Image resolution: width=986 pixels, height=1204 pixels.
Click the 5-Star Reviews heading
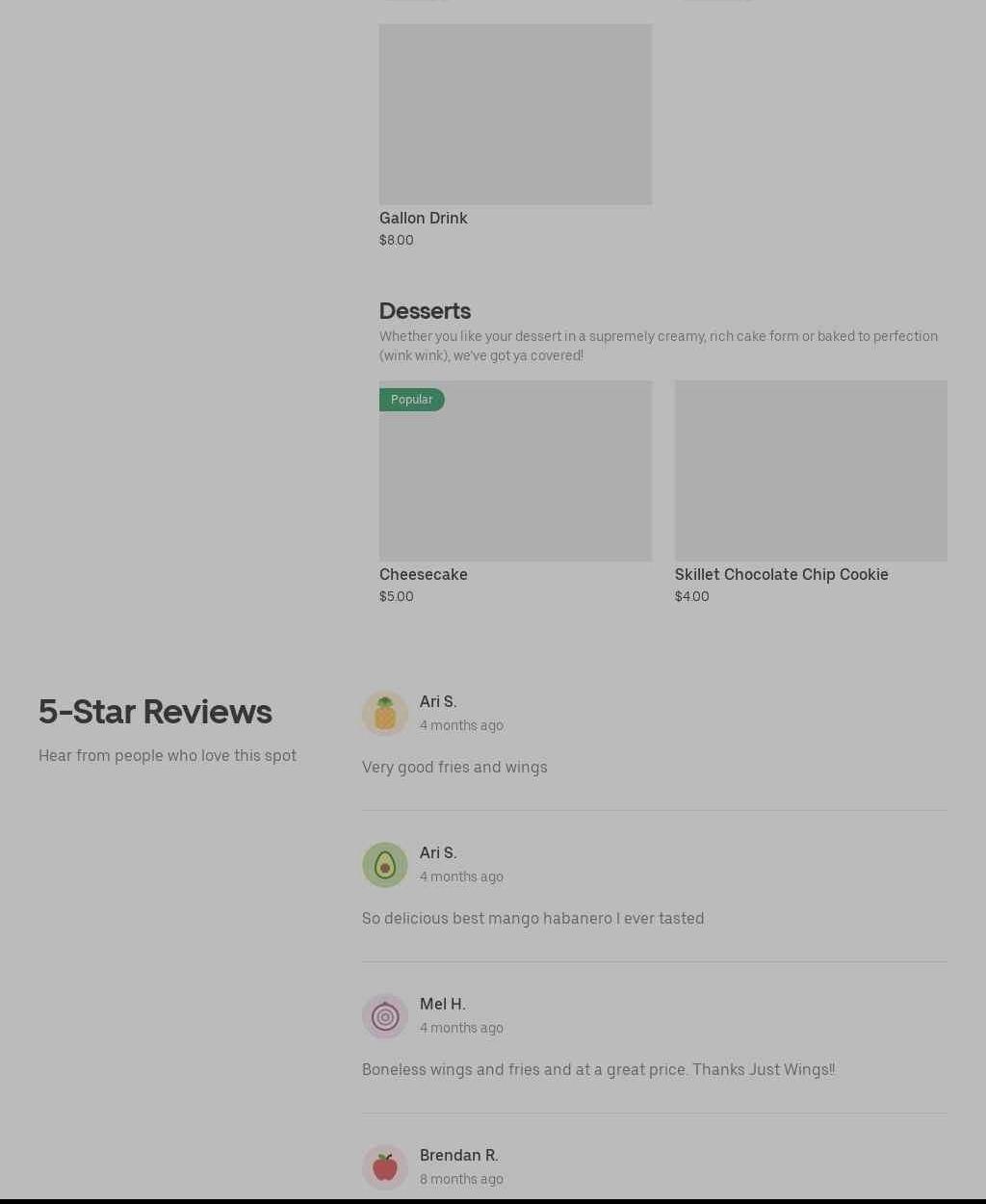(x=155, y=712)
